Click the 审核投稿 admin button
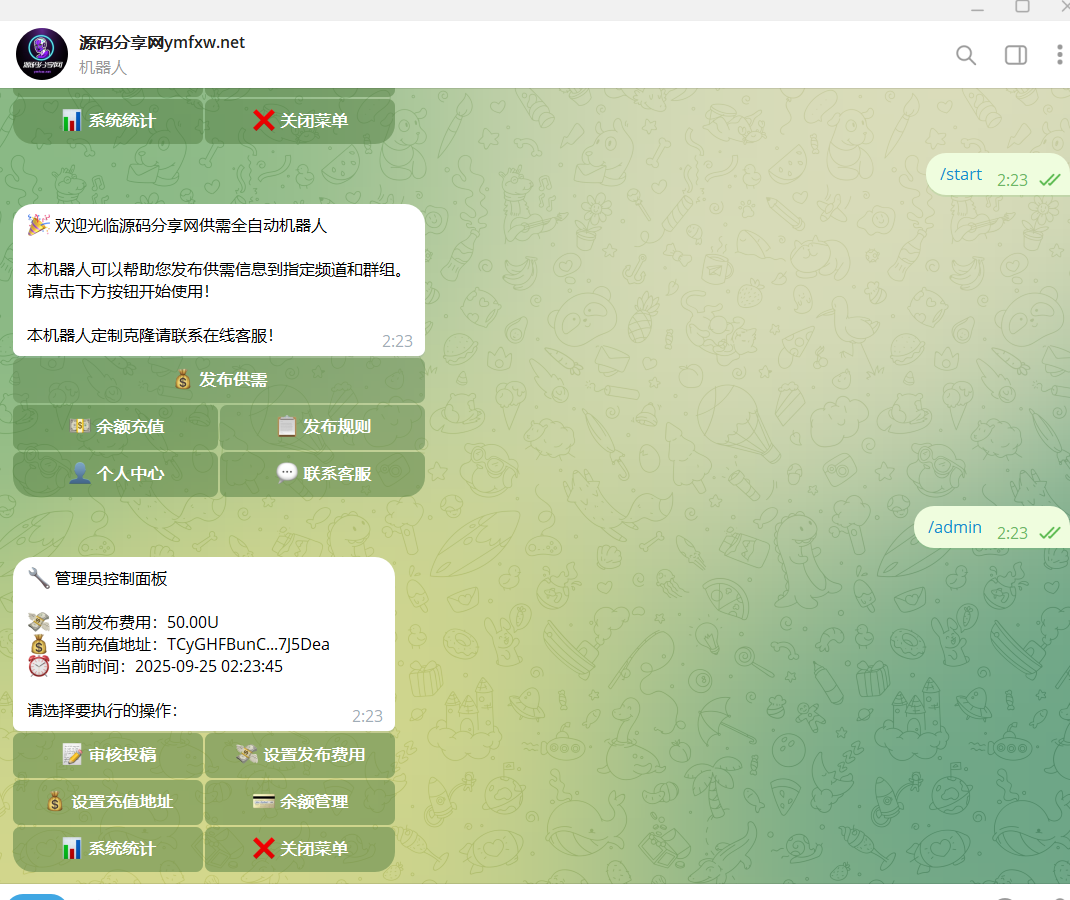Image resolution: width=1070 pixels, height=900 pixels. point(108,755)
